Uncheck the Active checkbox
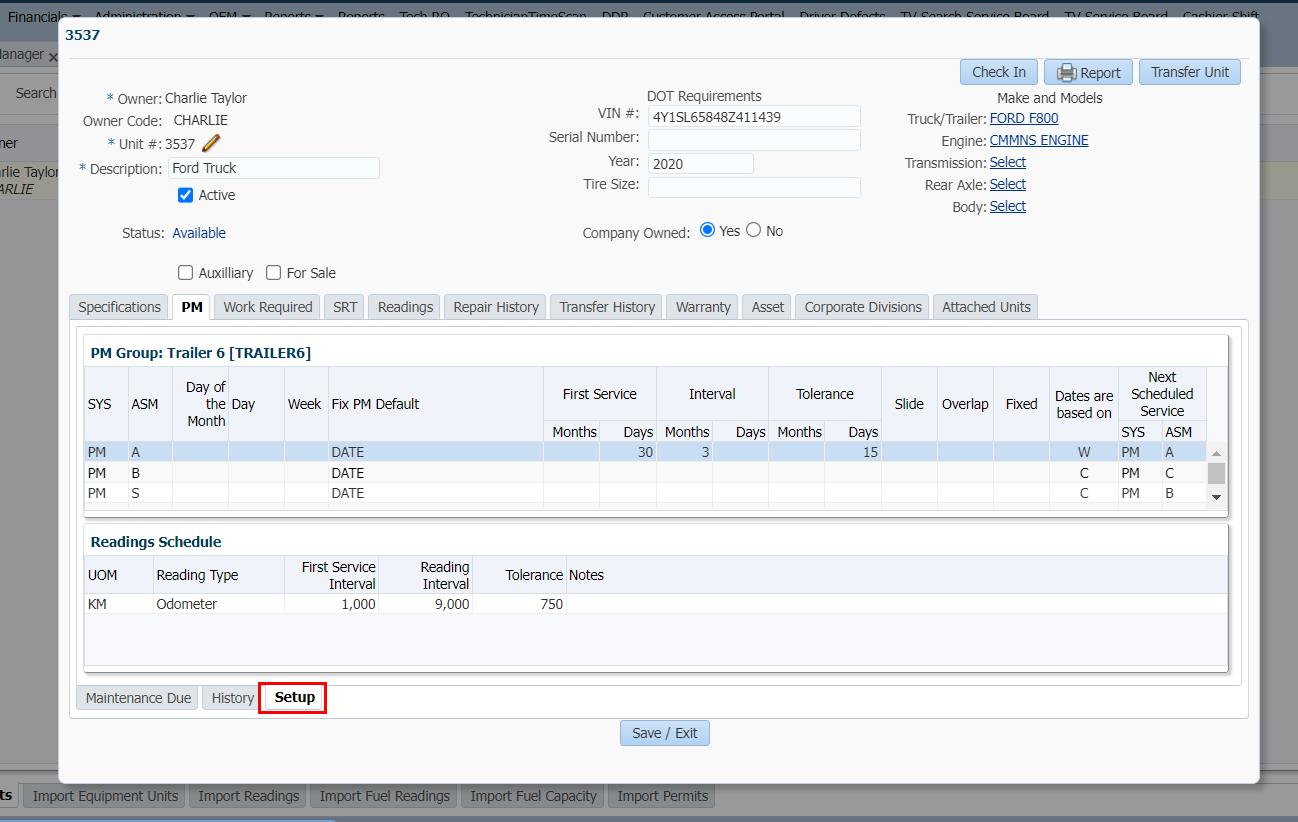This screenshot has height=822, width=1298. point(185,195)
